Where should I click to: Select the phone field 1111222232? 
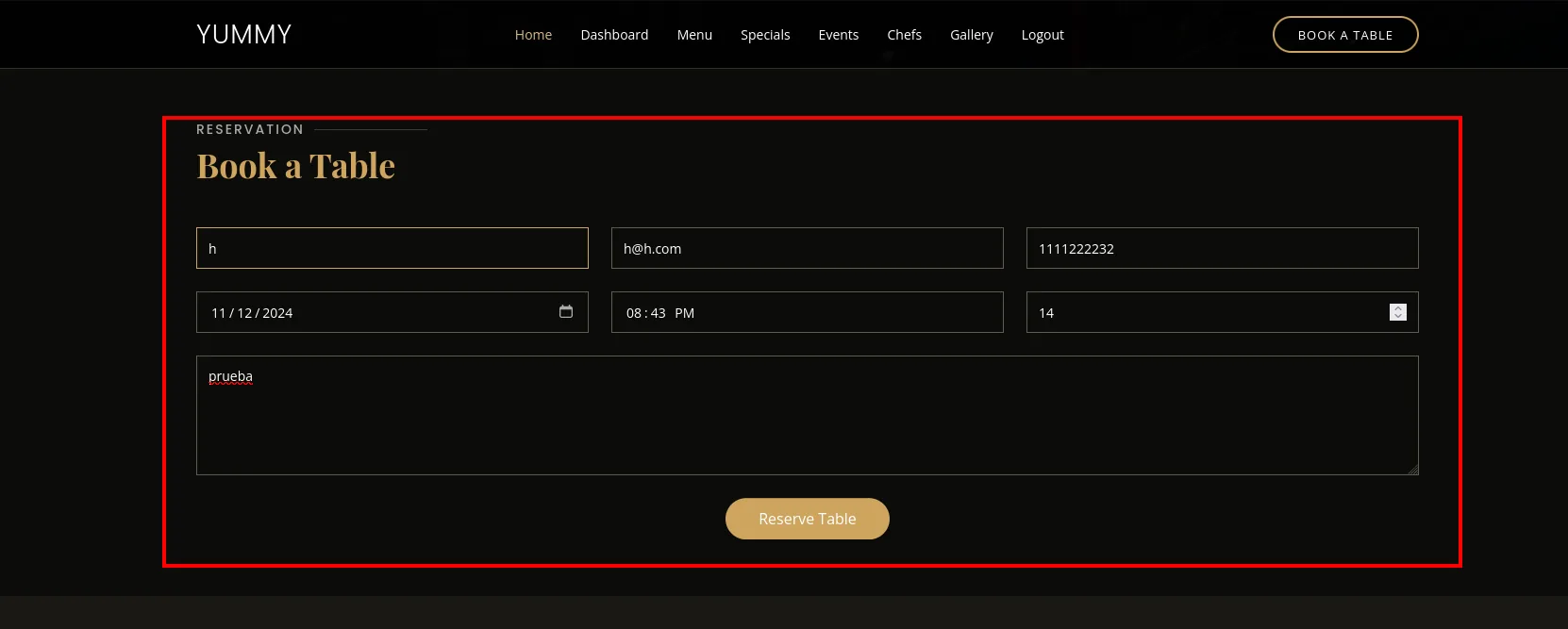1223,248
